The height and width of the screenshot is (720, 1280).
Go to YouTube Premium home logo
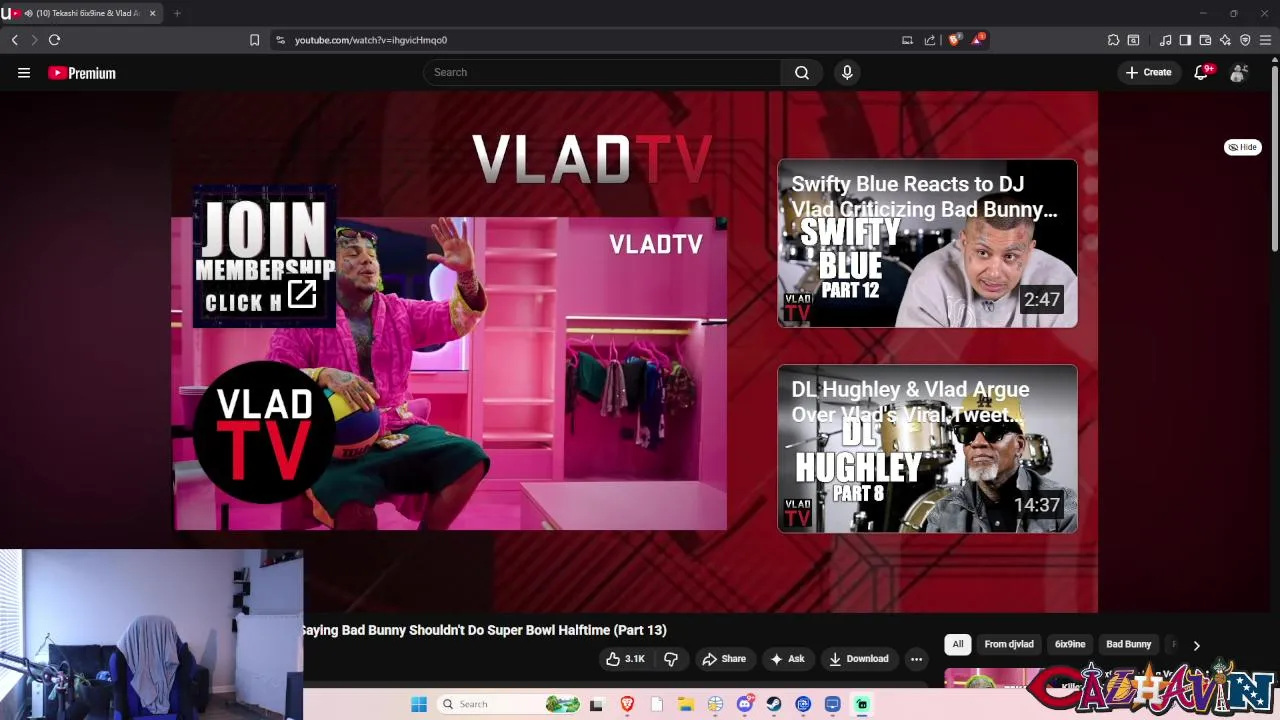pos(82,73)
